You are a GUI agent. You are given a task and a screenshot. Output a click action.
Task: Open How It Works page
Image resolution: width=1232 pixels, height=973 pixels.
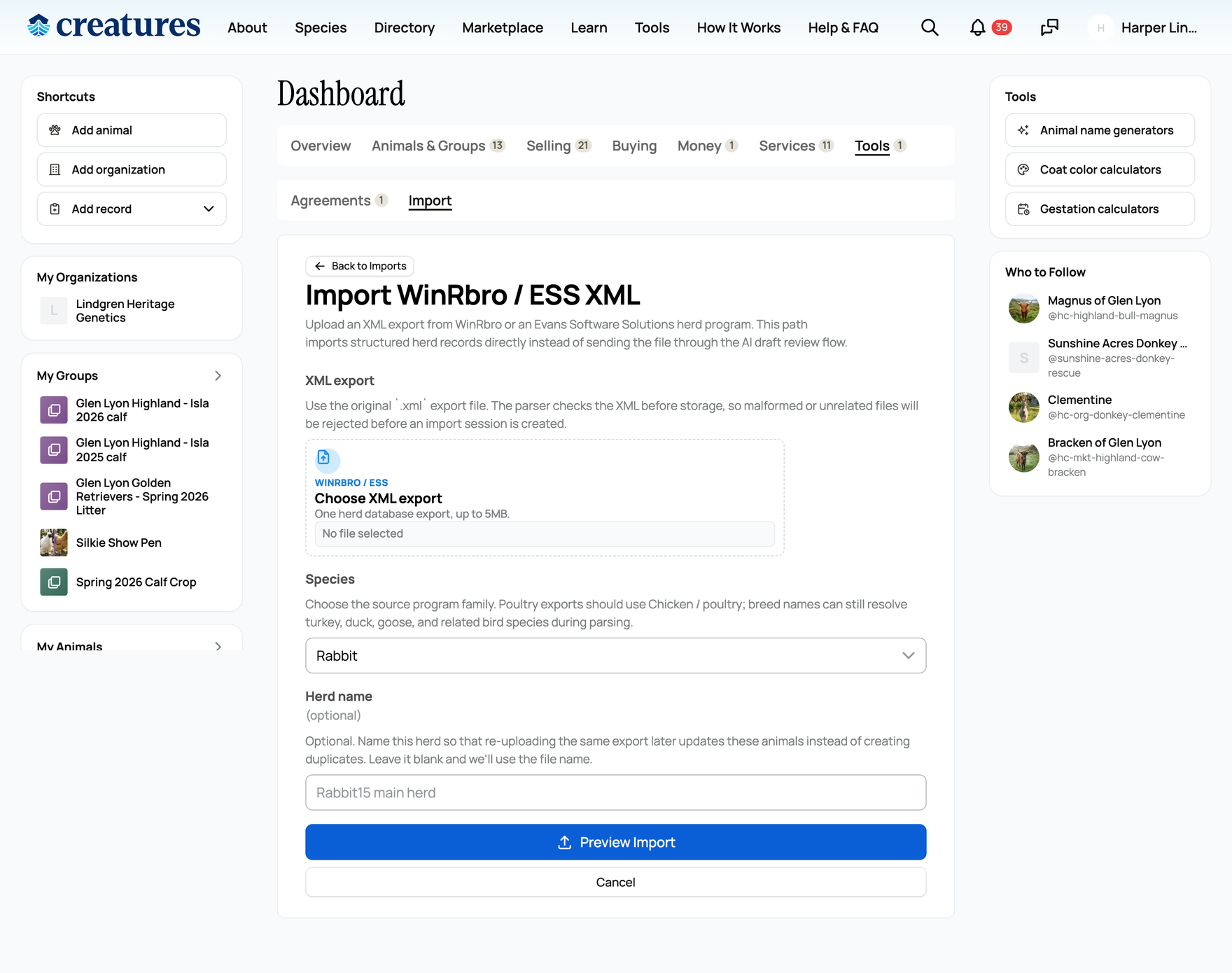(x=738, y=28)
